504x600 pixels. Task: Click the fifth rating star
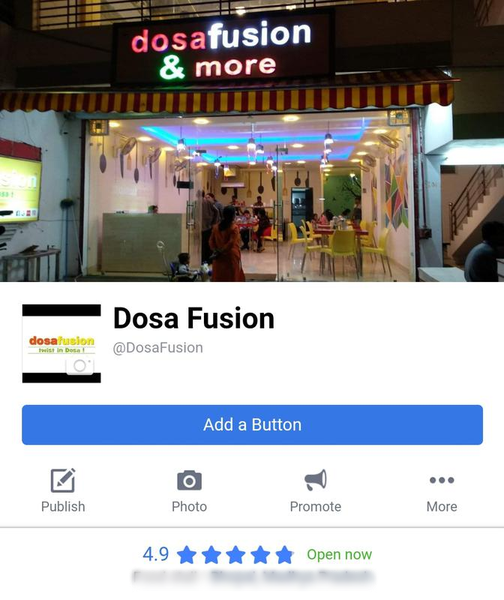coord(284,554)
